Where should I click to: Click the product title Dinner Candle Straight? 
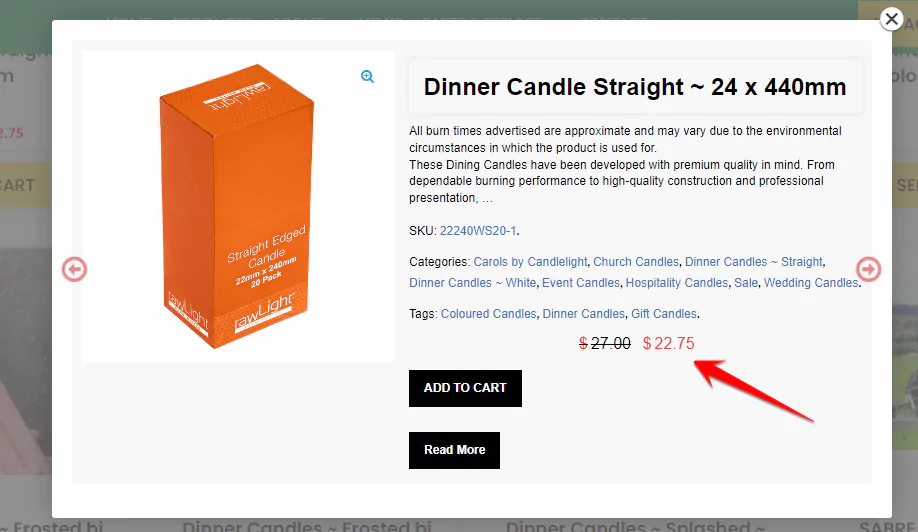click(x=635, y=86)
